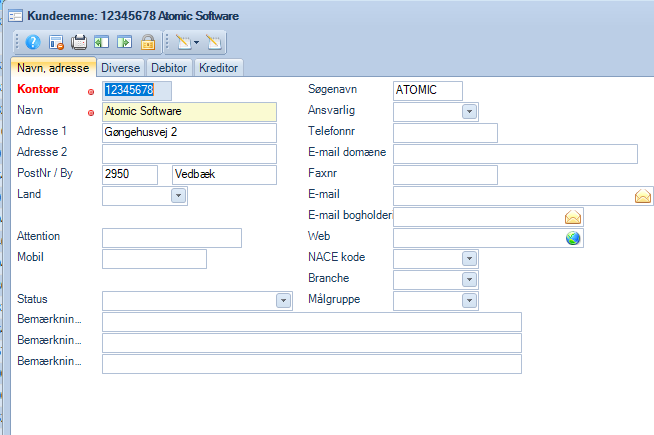This screenshot has height=435, width=654.
Task: Expand the Branche dropdown
Action: click(x=469, y=279)
